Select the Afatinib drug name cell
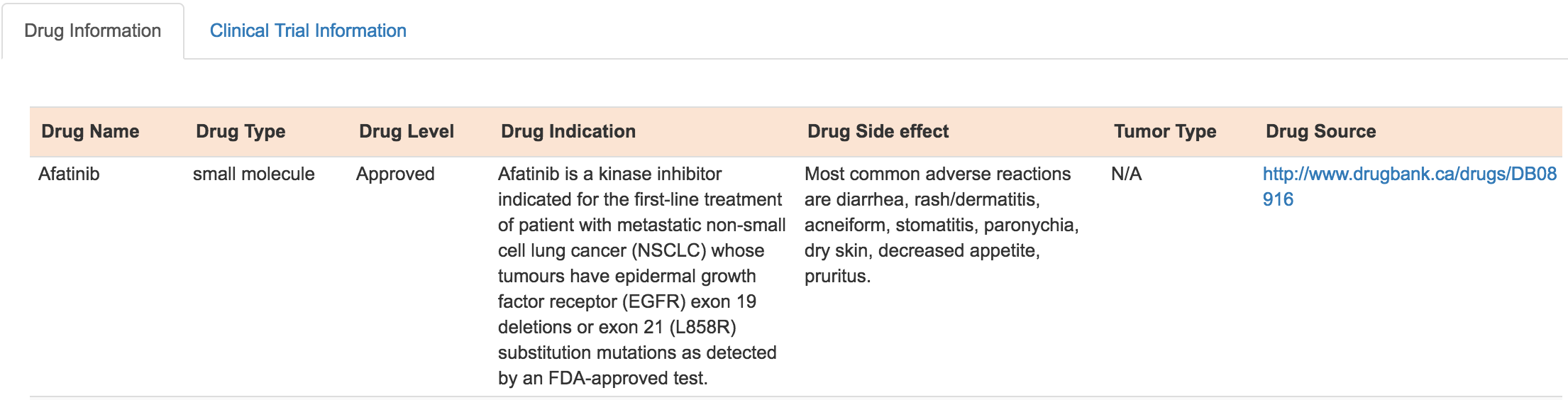 tap(69, 174)
